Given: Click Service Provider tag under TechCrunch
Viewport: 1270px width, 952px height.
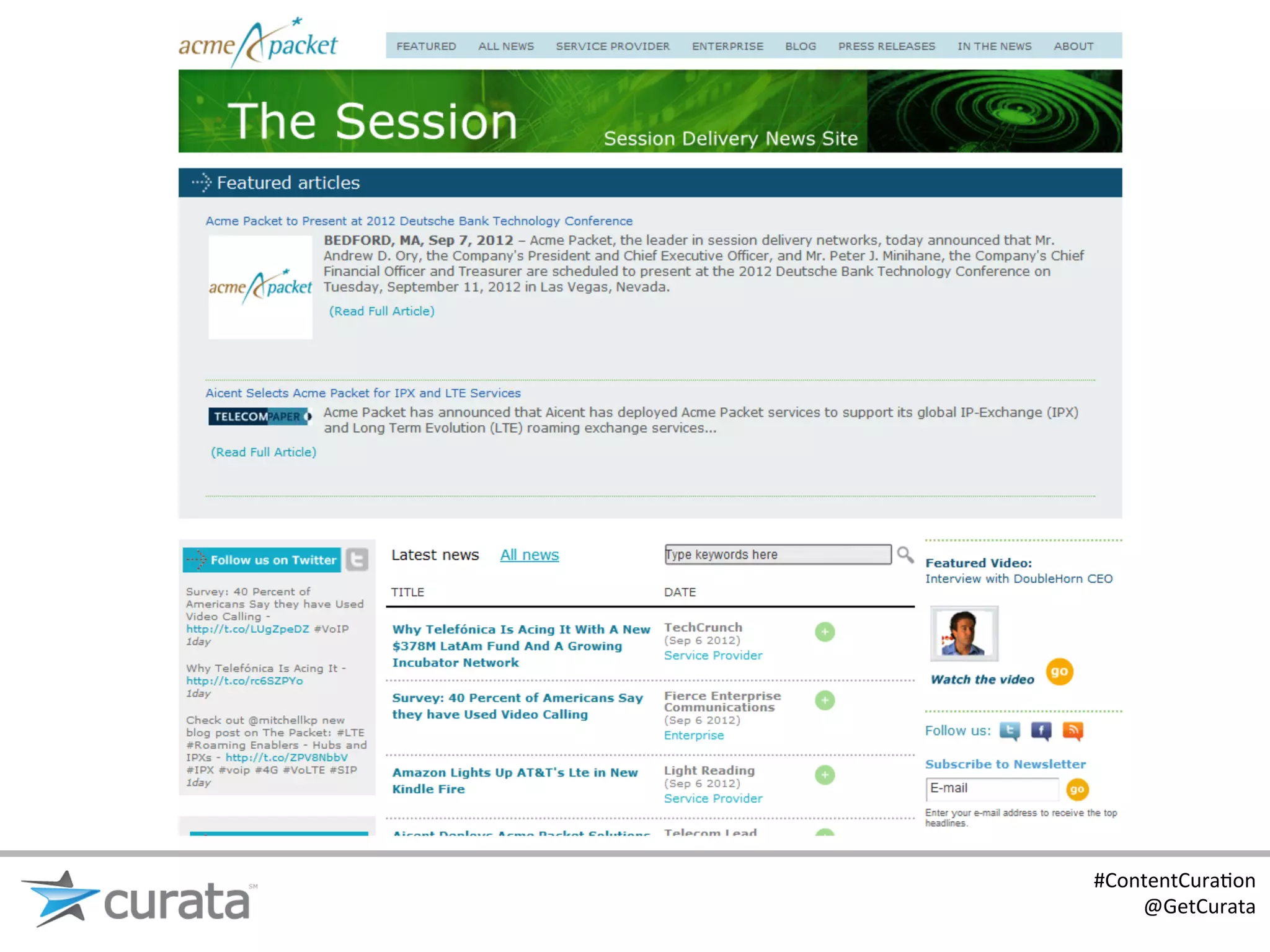Looking at the screenshot, I should click(713, 655).
